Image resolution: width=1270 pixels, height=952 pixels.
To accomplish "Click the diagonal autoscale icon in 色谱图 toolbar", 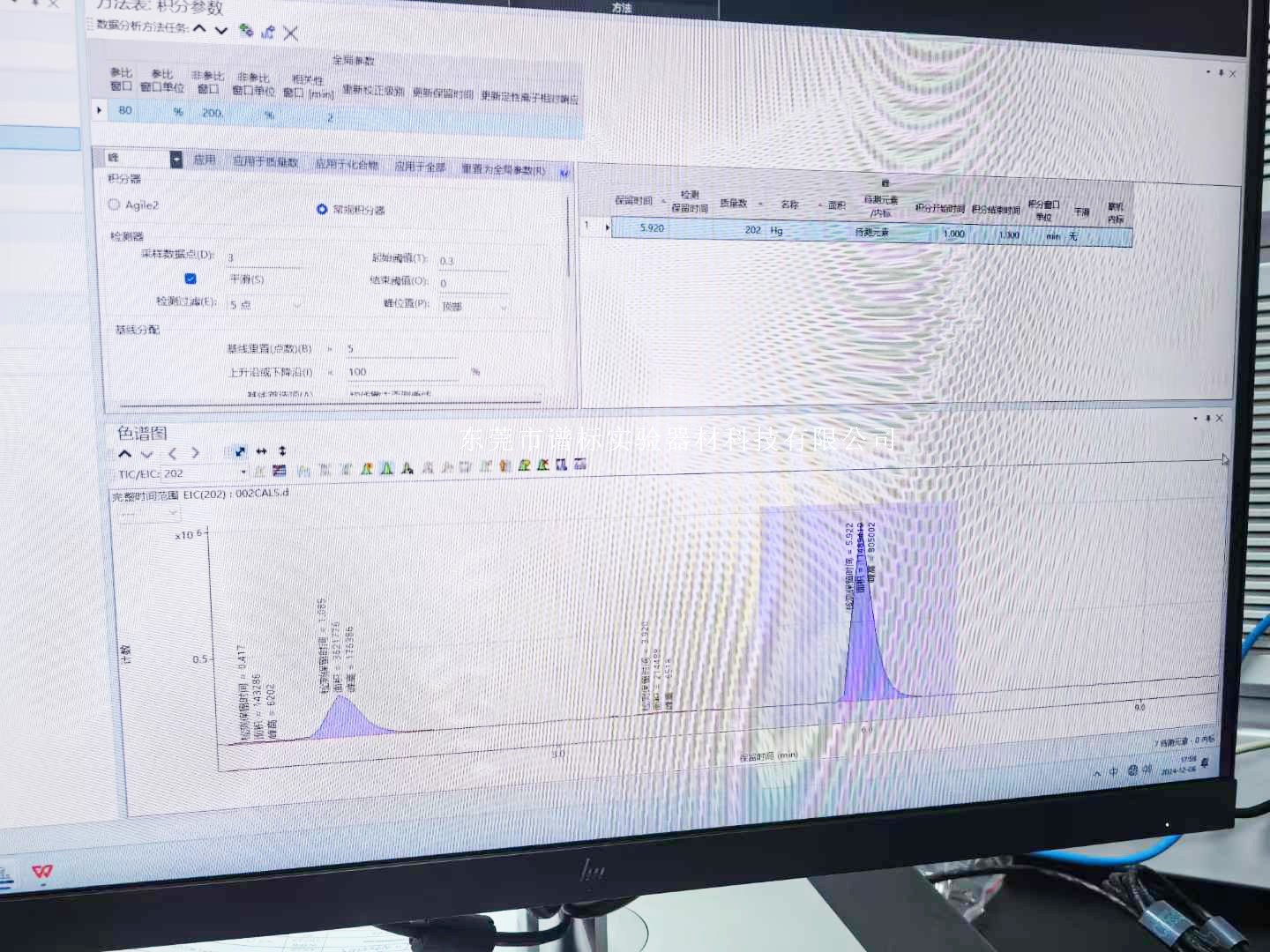I will [239, 451].
